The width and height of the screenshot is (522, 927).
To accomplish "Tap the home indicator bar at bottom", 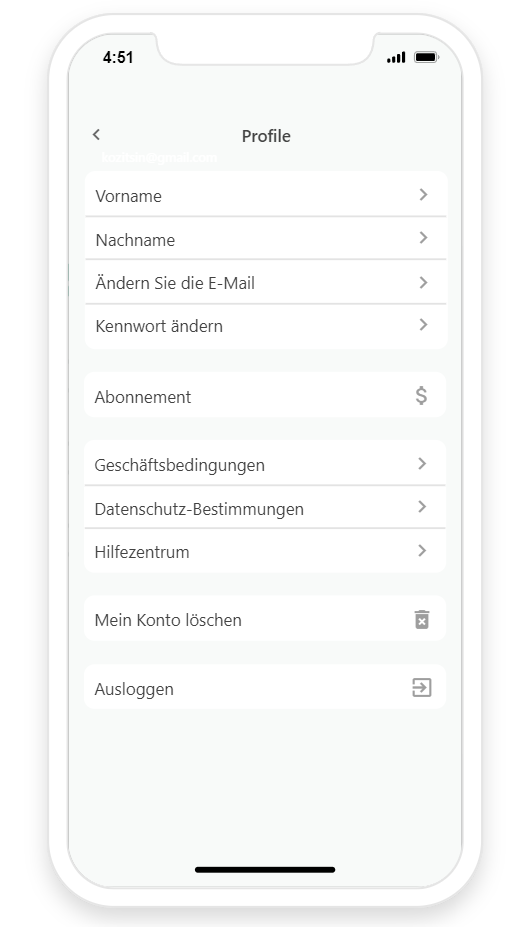I will pyautogui.click(x=265, y=870).
